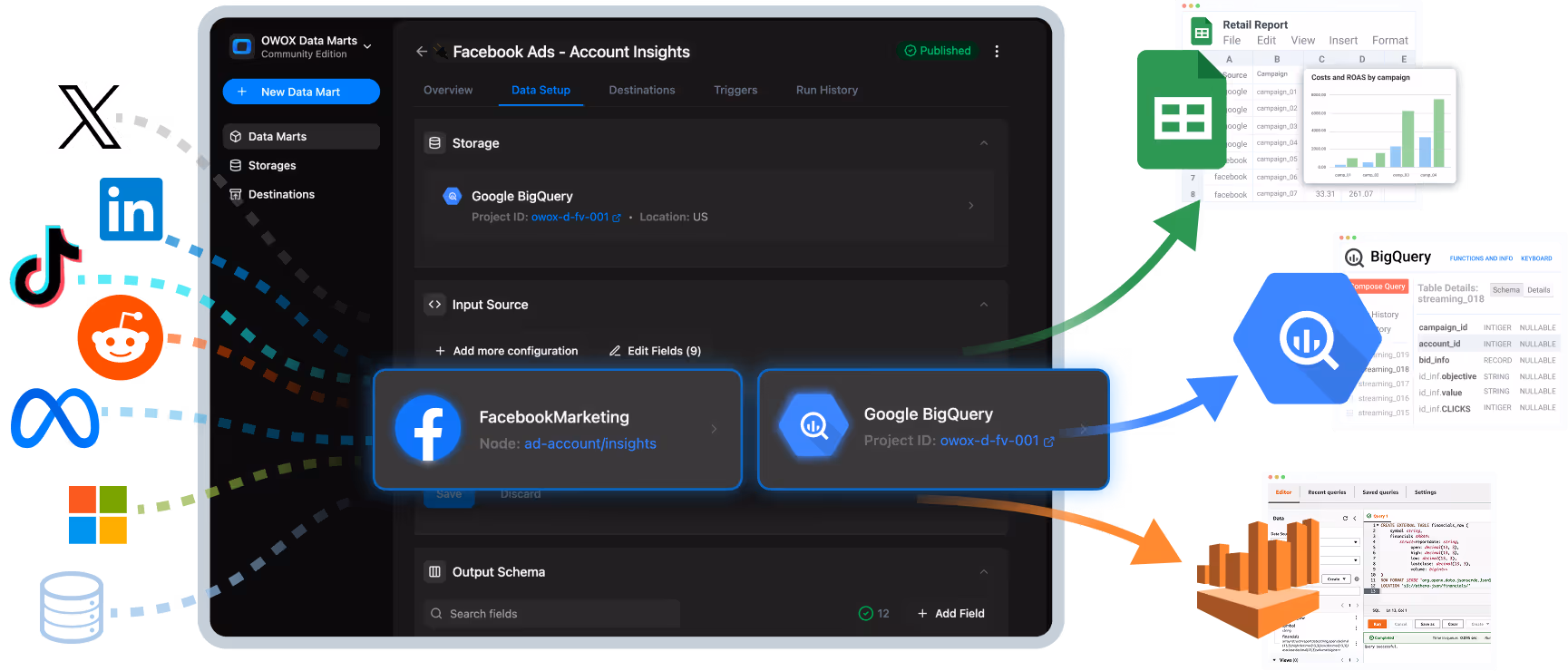Go back using the arrow beside the title
1568x671 pixels.
click(422, 52)
